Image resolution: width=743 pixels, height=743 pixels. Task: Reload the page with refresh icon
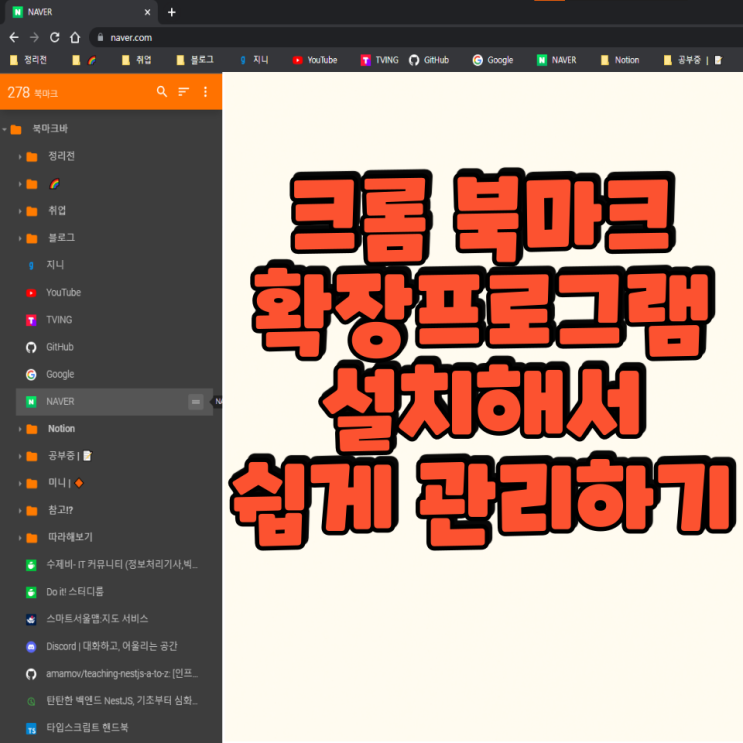(54, 37)
